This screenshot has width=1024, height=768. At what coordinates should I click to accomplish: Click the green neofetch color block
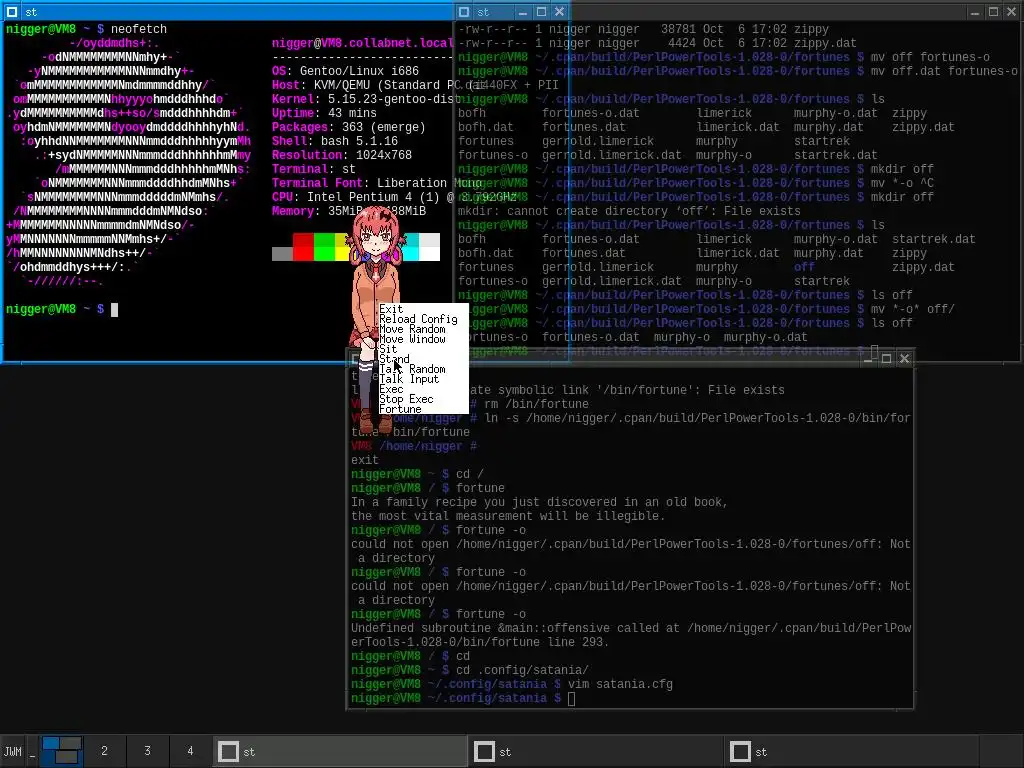point(324,247)
